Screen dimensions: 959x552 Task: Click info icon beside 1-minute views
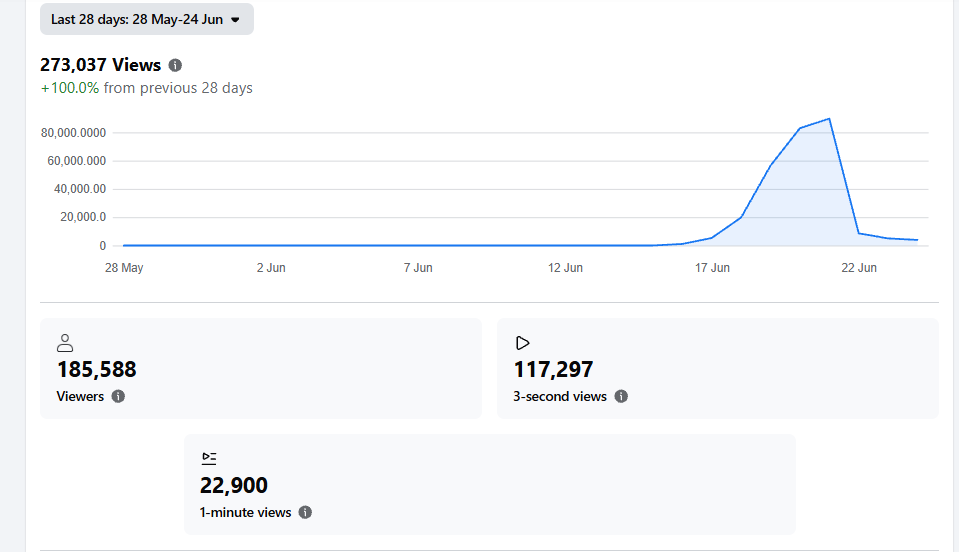305,512
